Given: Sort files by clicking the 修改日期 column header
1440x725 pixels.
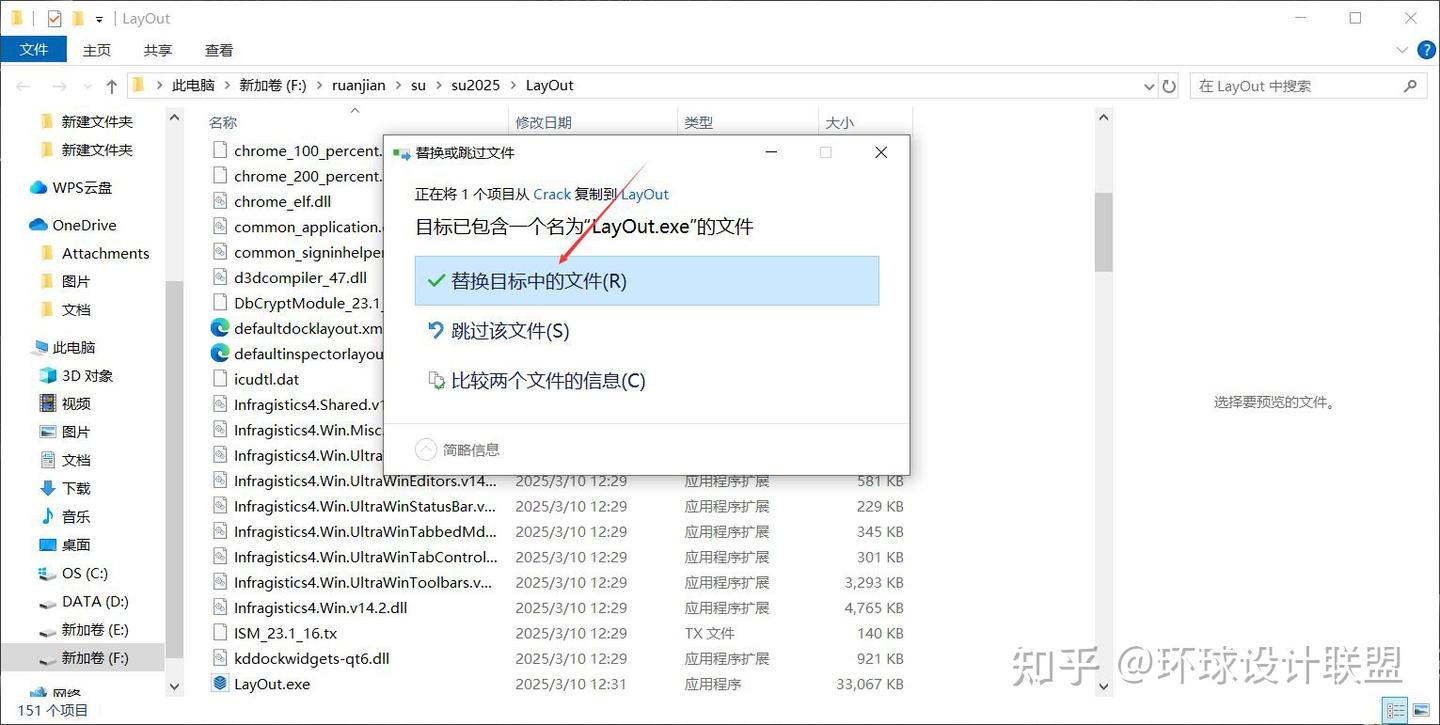Looking at the screenshot, I should point(544,122).
